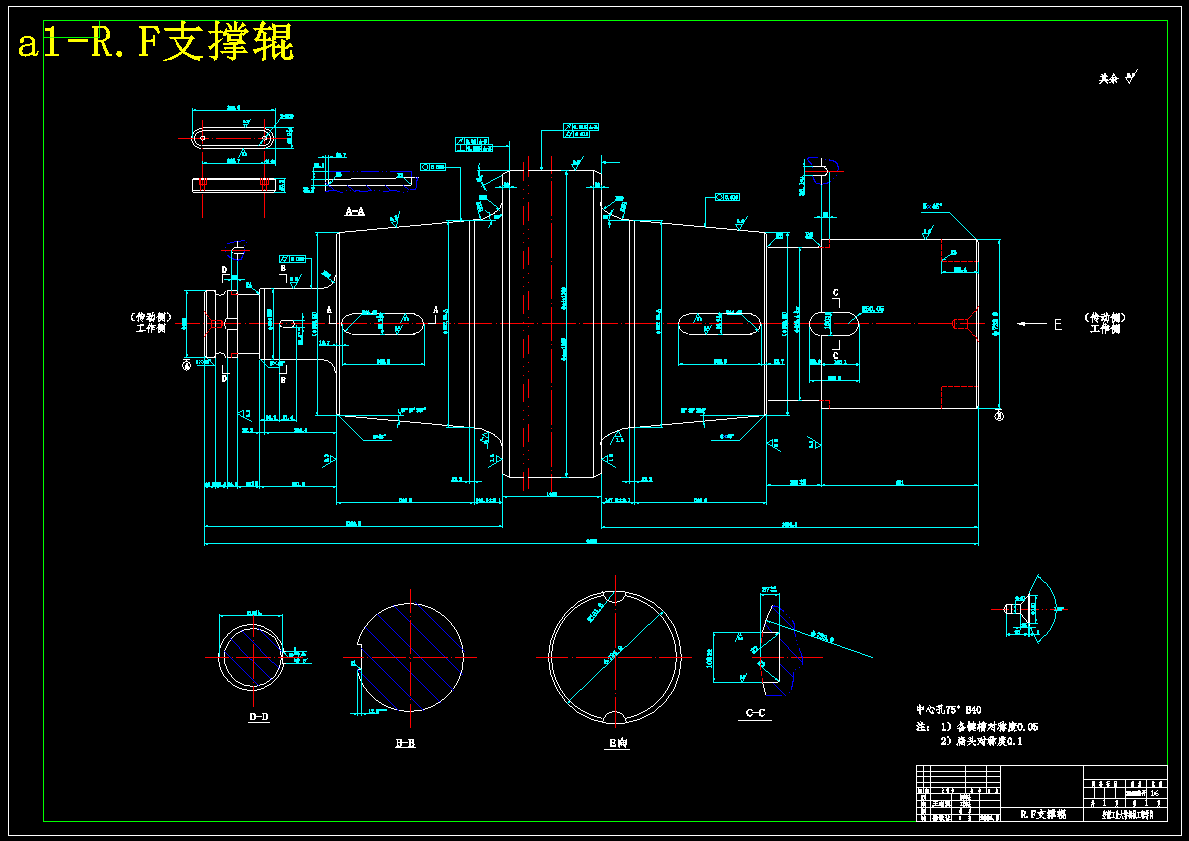Click the yellow title 'a1-R.F支撑辊'
This screenshot has width=1189, height=841.
coord(156,43)
